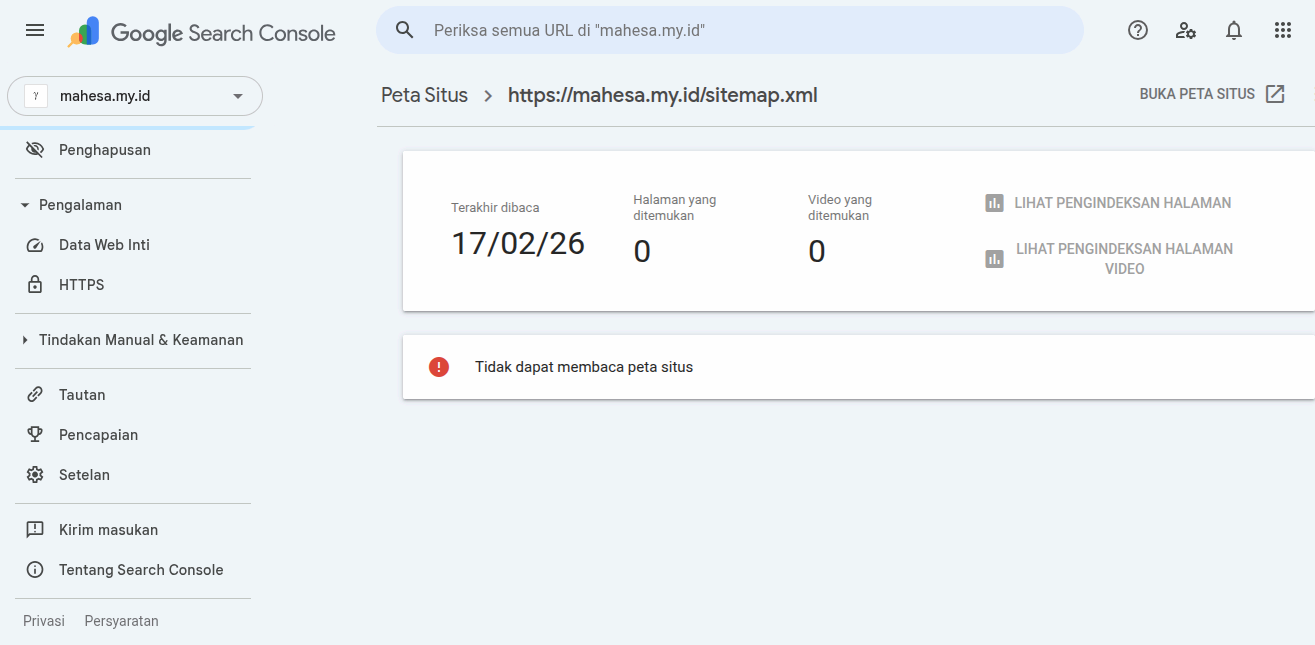Image resolution: width=1315 pixels, height=645 pixels.
Task: Click the Help question mark icon
Action: point(1137,30)
